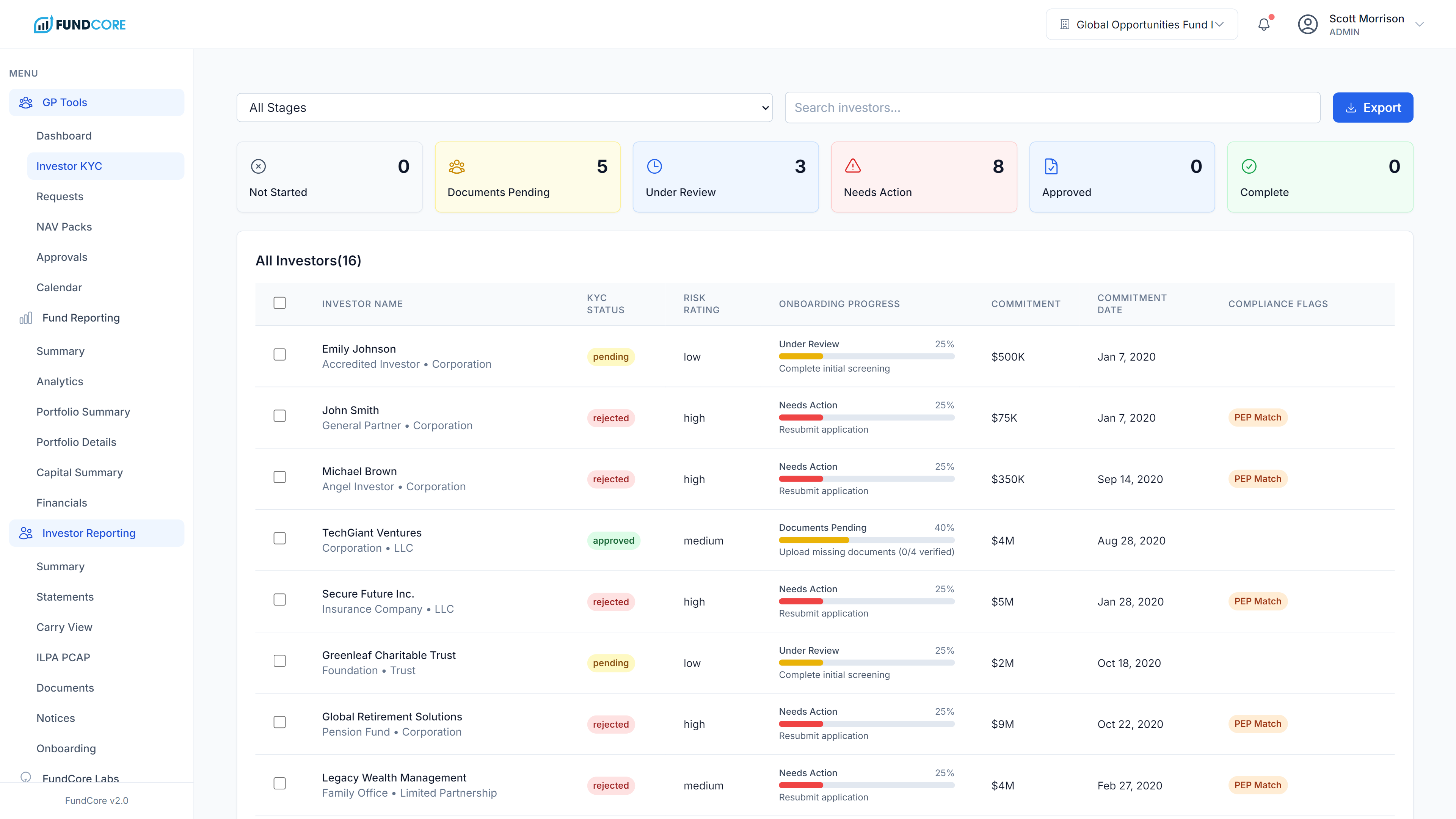
Task: Click the user profile avatar icon
Action: tap(1307, 24)
